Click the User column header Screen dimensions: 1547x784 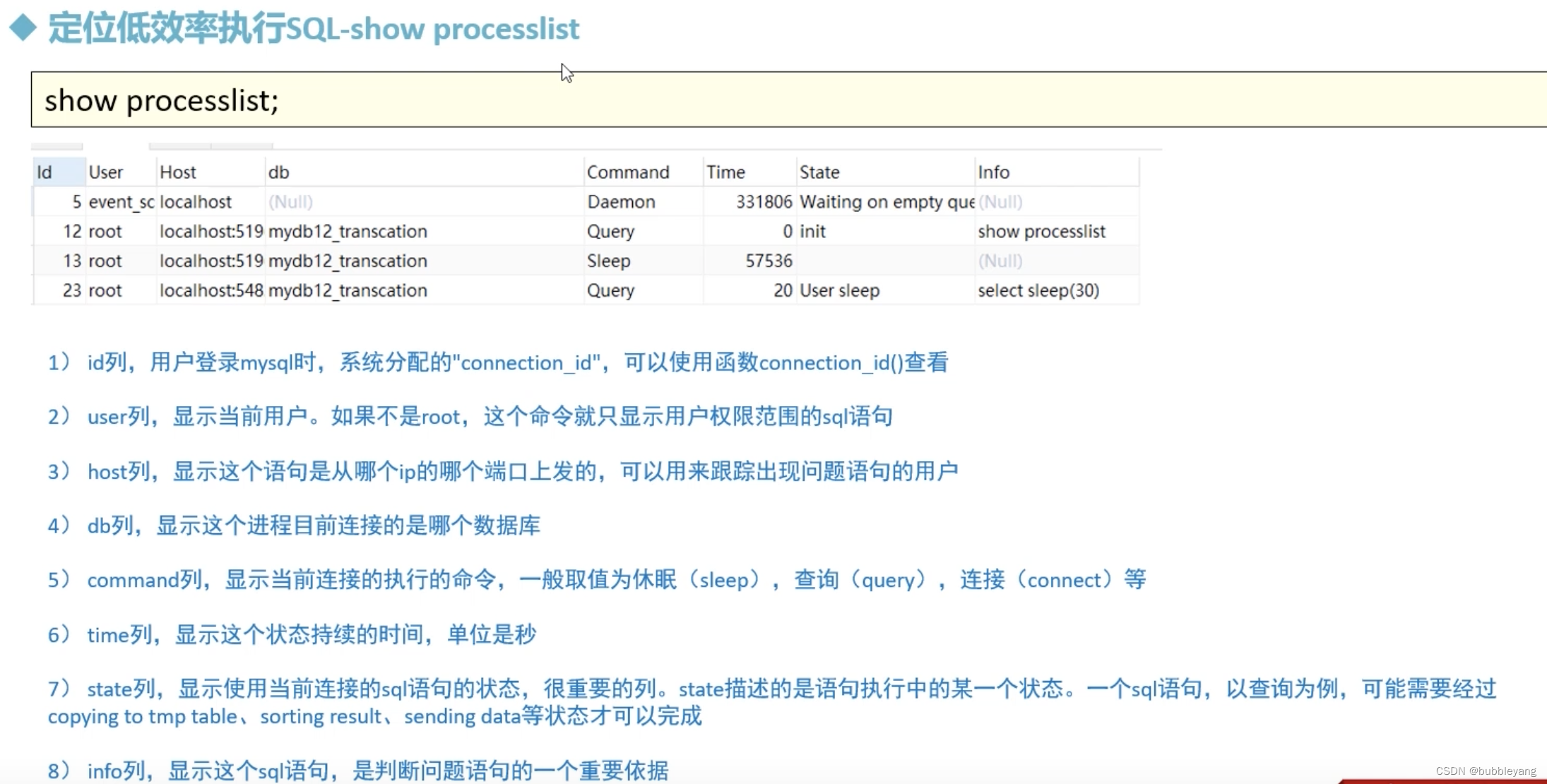(106, 172)
